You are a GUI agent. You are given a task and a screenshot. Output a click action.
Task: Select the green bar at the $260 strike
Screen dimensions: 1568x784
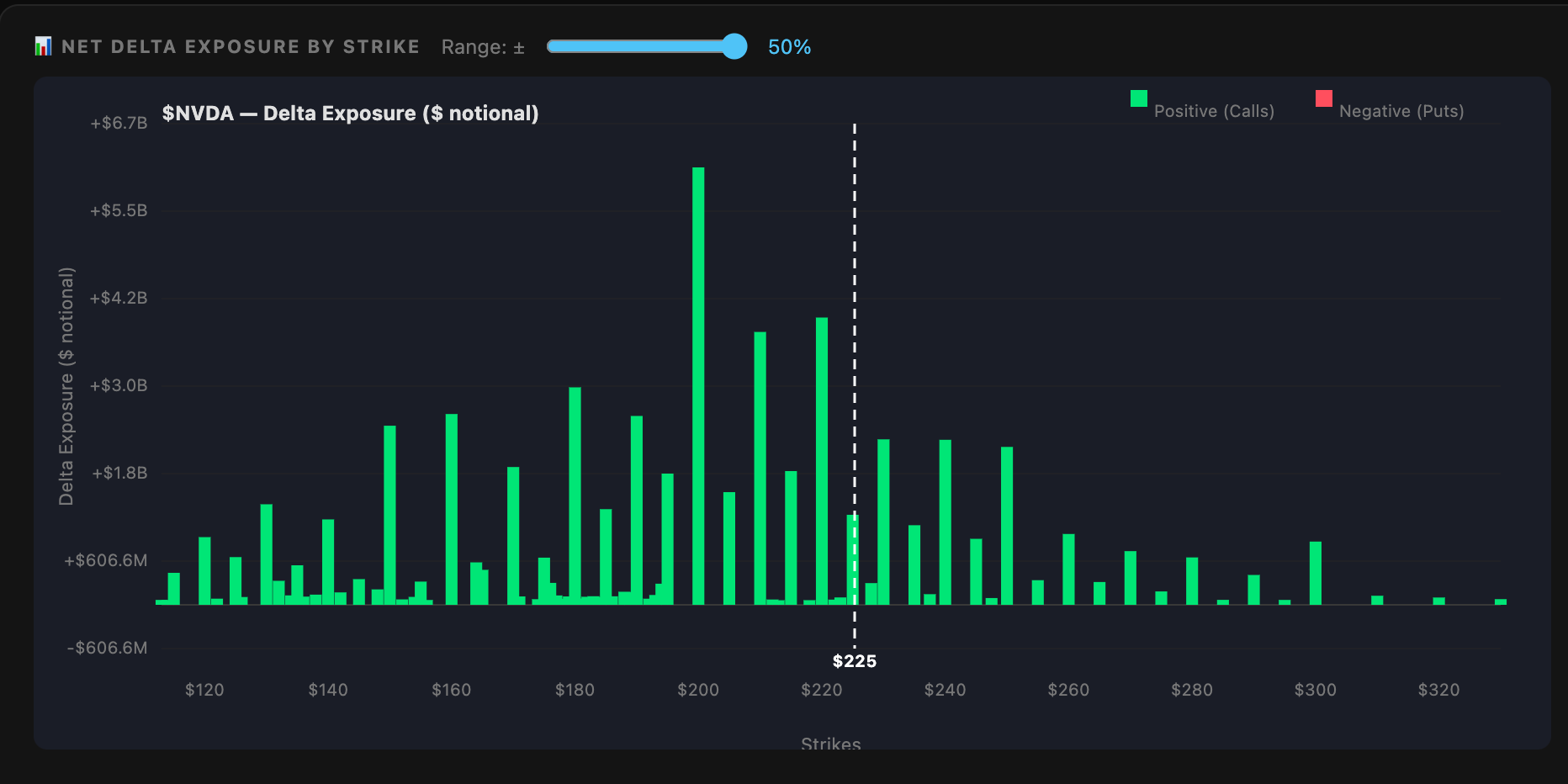pyautogui.click(x=1068, y=569)
